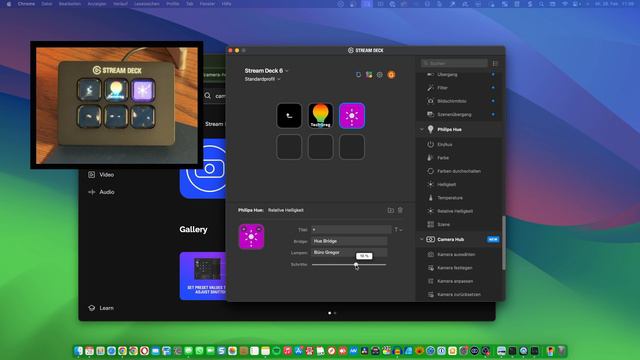This screenshot has height=360, width=640.
Task: Collapse the Philips Hue category
Action: point(422,129)
